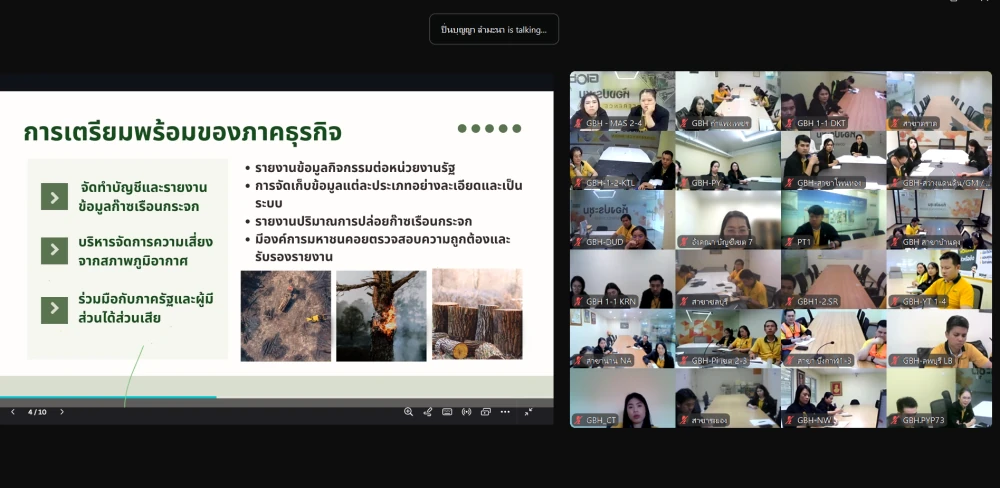Click muted mic icon on GBH1-2.SR
The width and height of the screenshot is (1000, 488).
[x=790, y=301]
